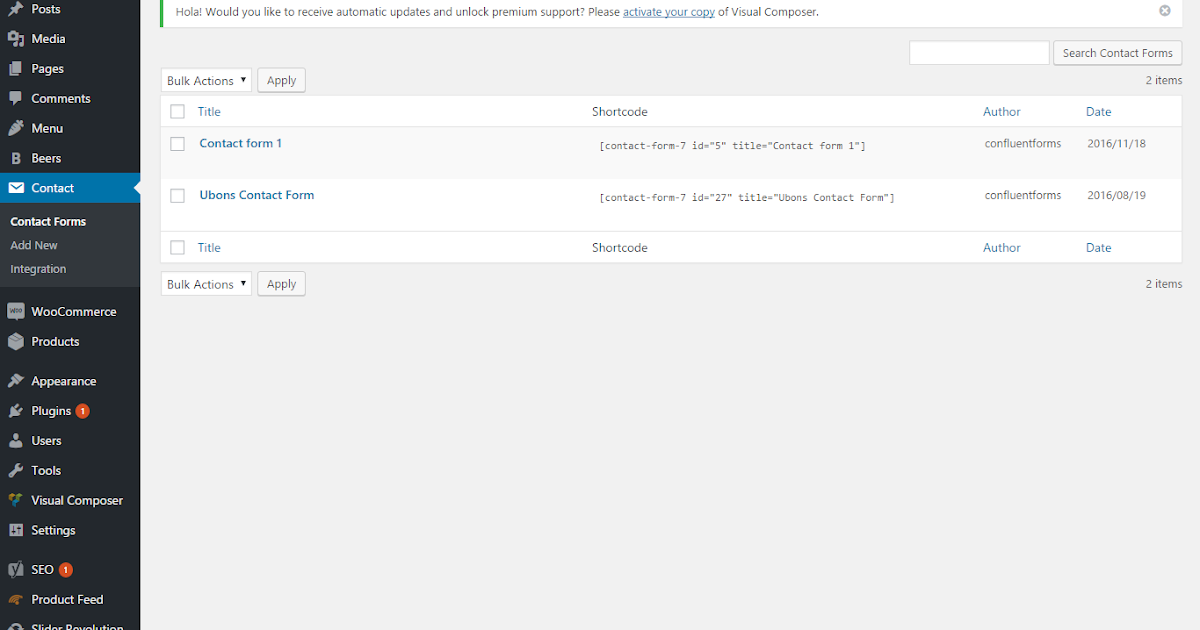Click inside the search input field

pyautogui.click(x=978, y=52)
